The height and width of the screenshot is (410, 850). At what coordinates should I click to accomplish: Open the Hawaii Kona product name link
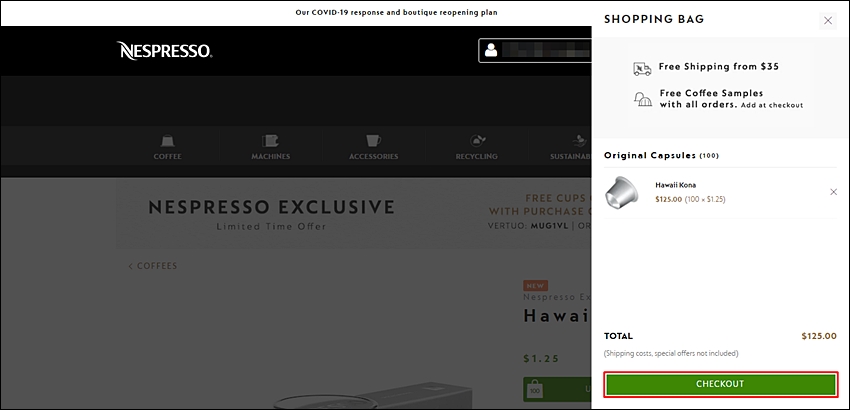coord(675,185)
